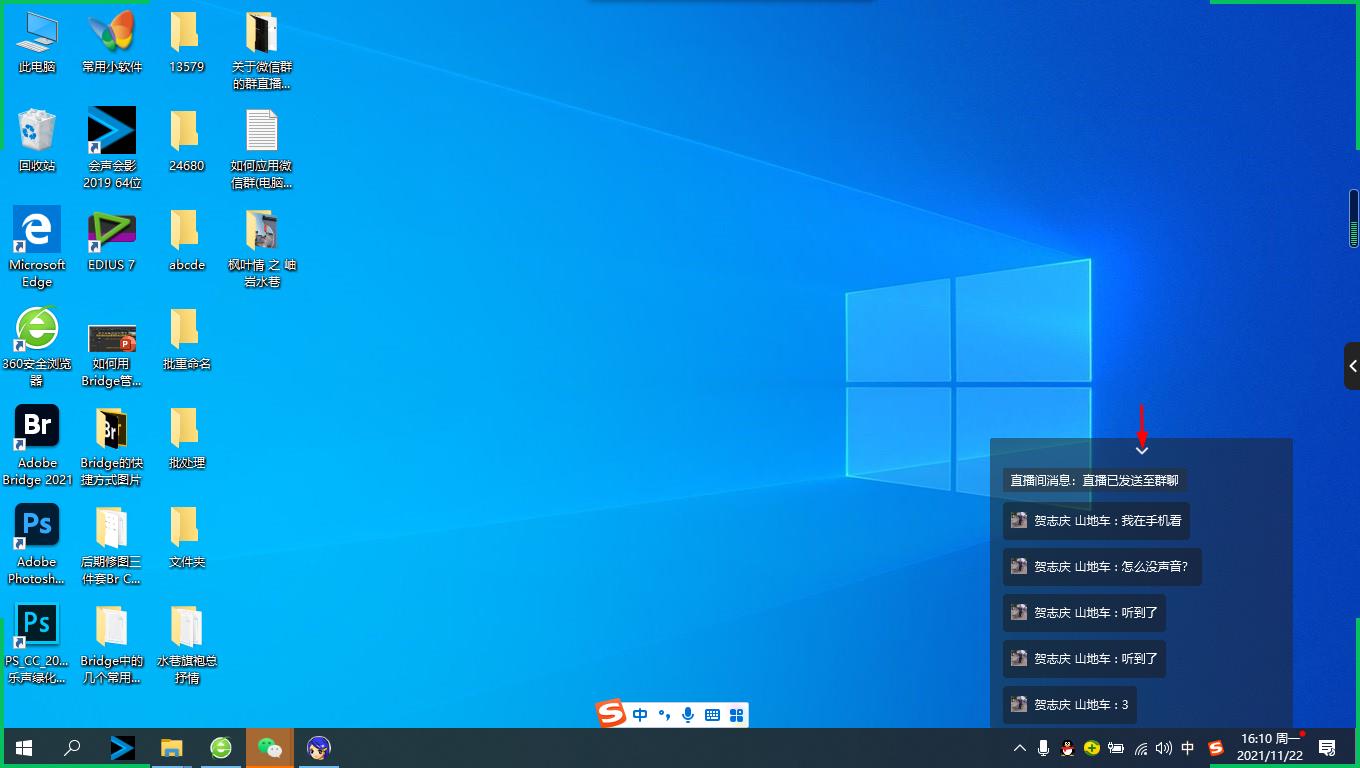Screen dimensions: 1360x768
Task: Open the green 360 icon in system tray
Action: coord(1092,748)
